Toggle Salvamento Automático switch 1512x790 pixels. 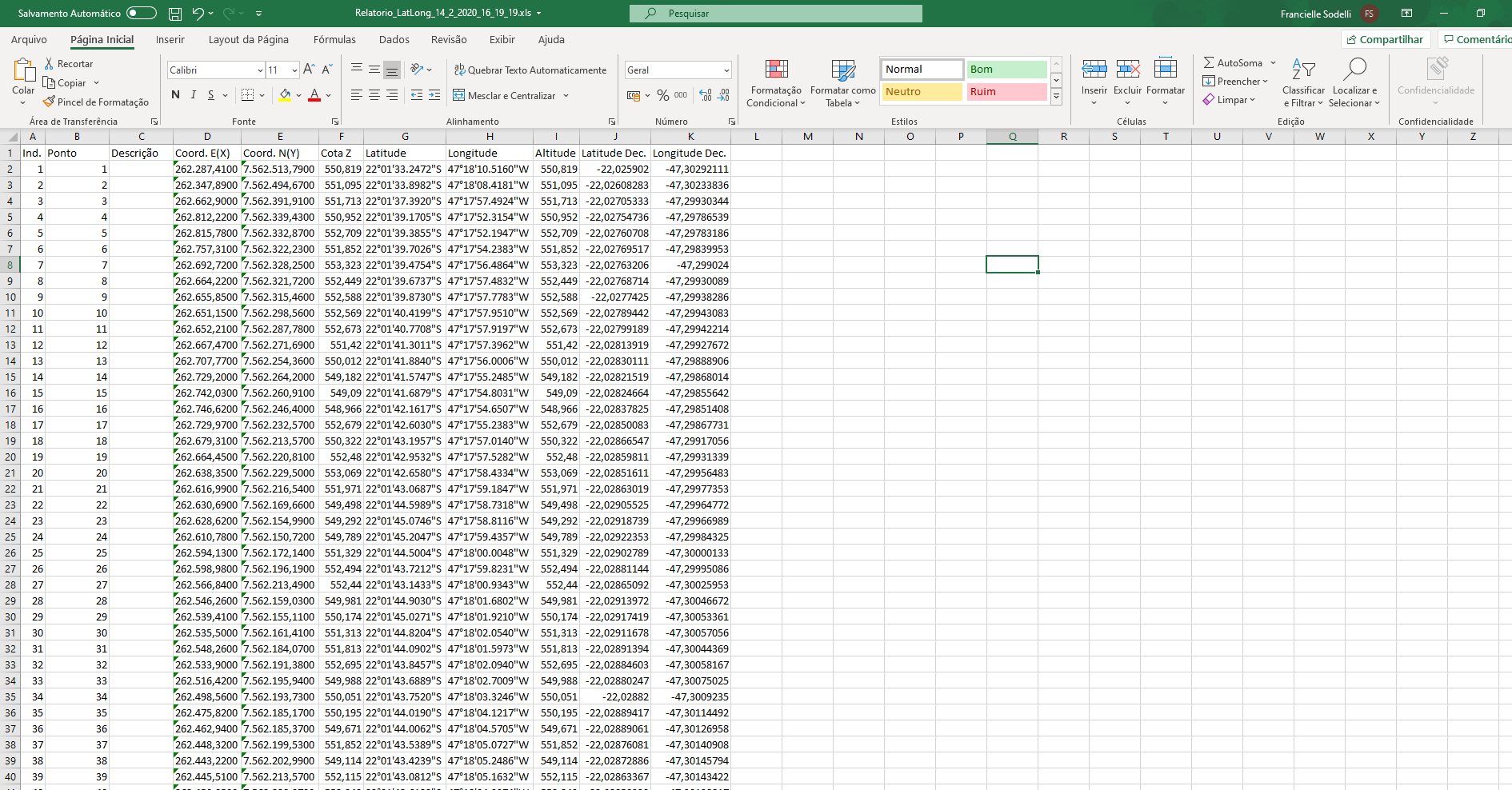coord(142,13)
